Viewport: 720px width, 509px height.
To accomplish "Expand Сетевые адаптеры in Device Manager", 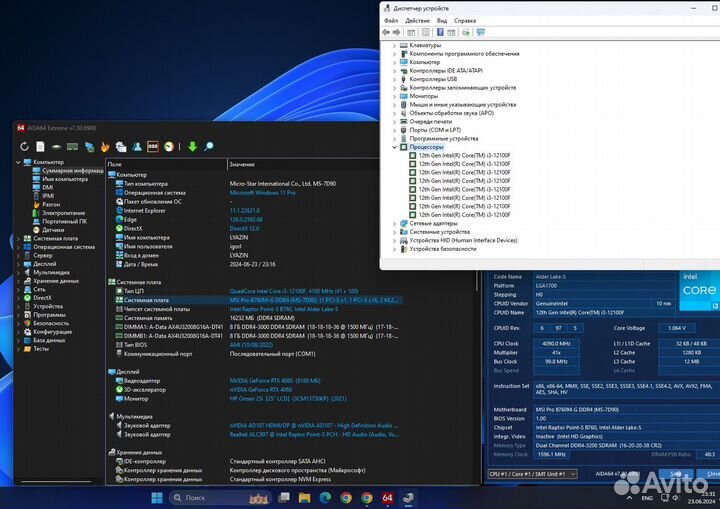I will 394,224.
